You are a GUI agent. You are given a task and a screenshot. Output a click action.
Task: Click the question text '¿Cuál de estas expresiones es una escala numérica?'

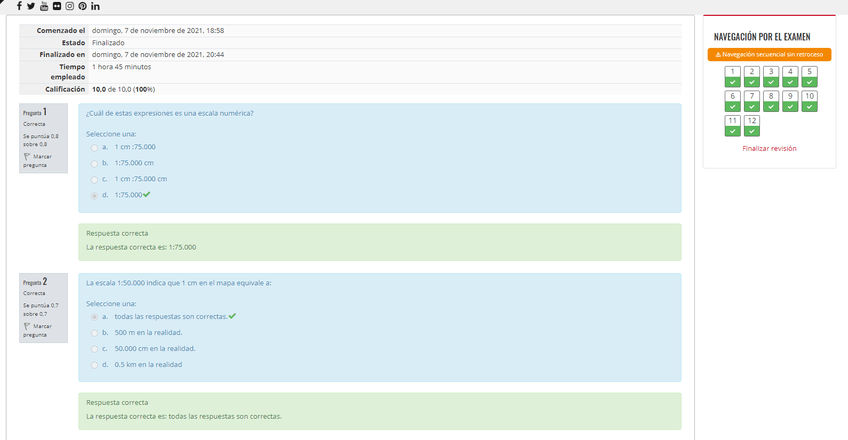[x=169, y=114]
